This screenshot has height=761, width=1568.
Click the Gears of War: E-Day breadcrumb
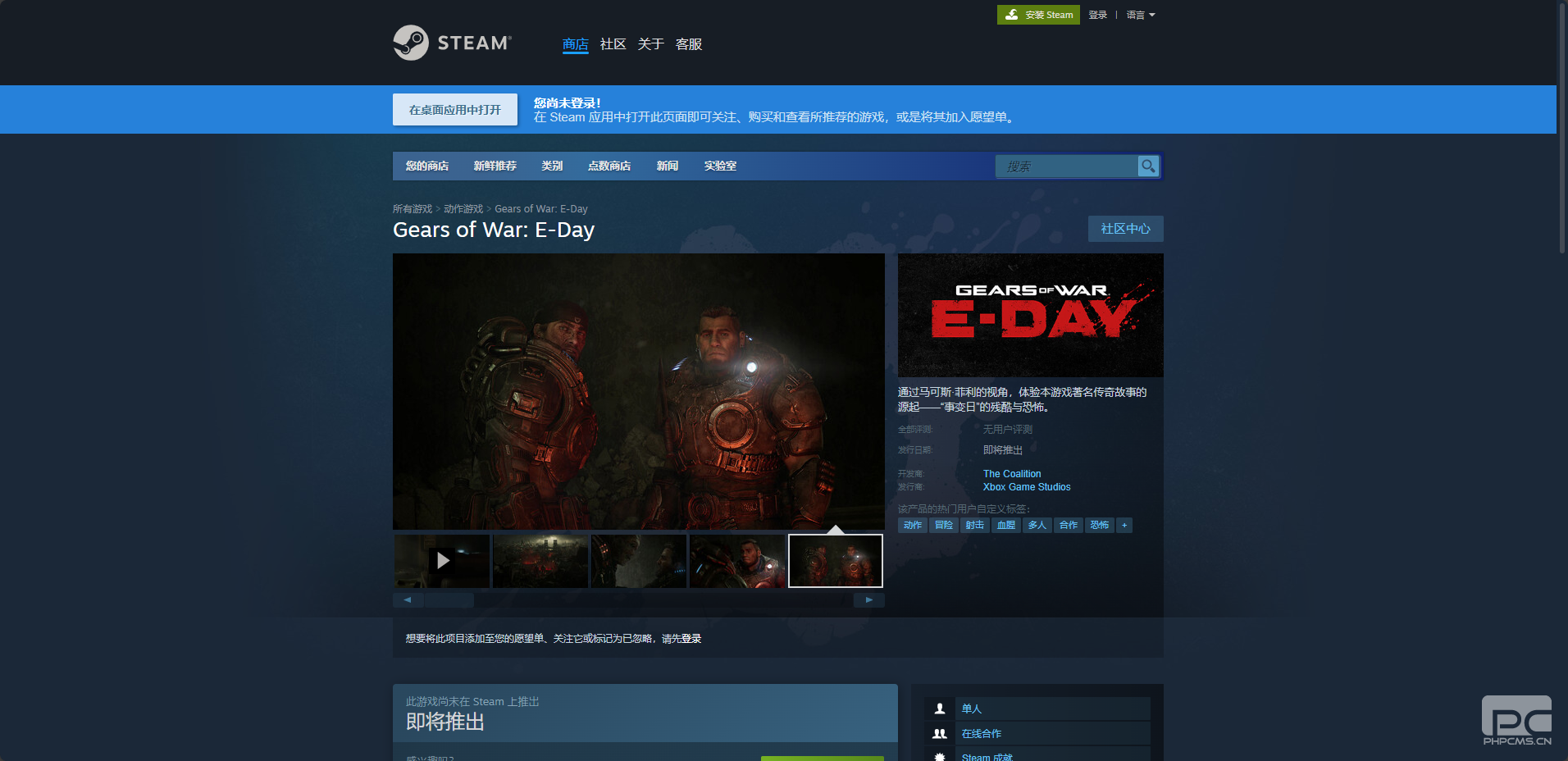point(541,209)
